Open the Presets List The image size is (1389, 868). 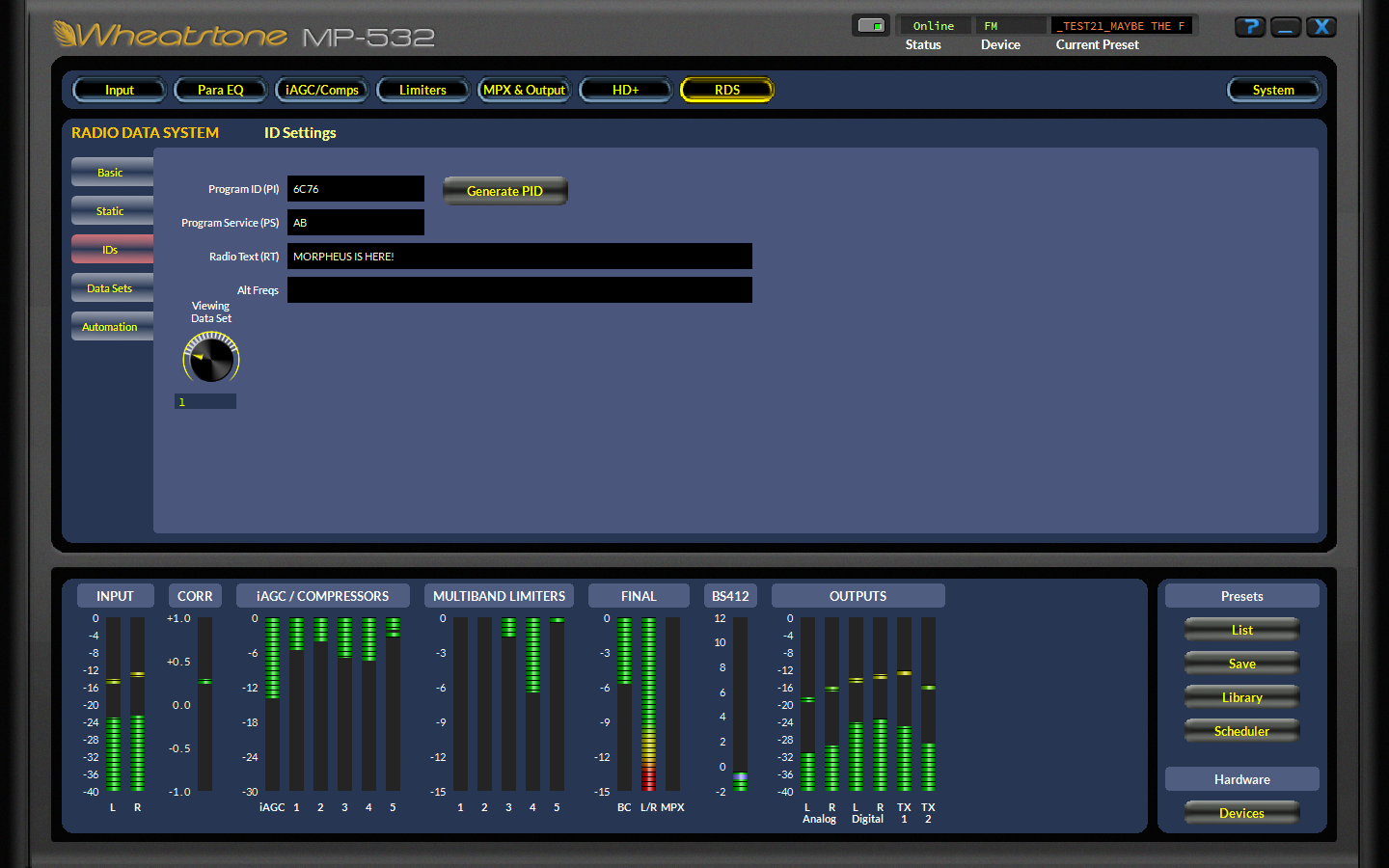coord(1242,630)
